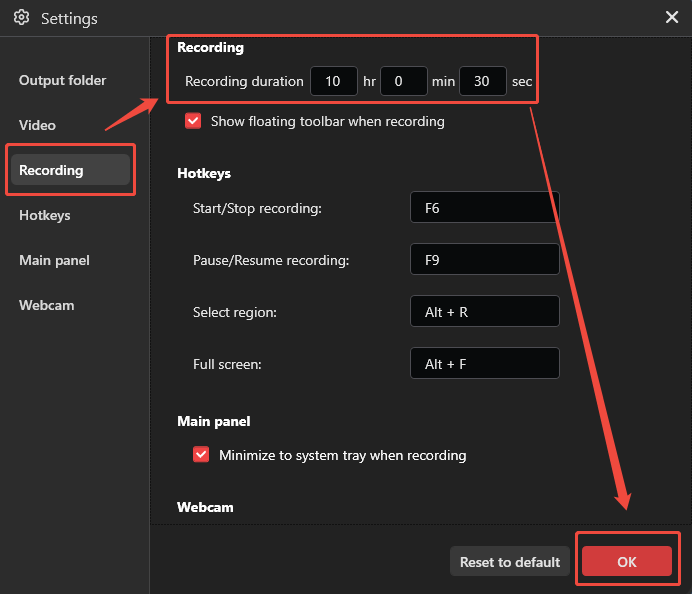Click the Settings title text
The image size is (692, 594).
tap(69, 19)
